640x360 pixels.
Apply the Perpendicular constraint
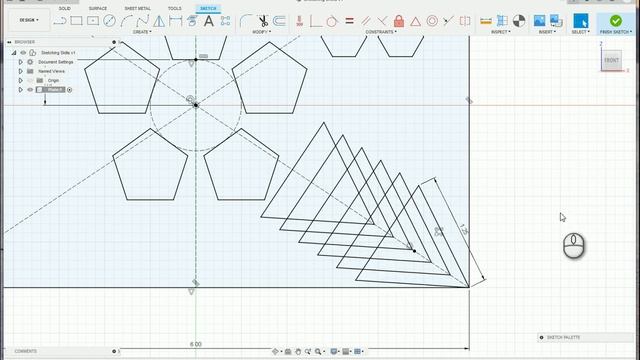(x=382, y=21)
